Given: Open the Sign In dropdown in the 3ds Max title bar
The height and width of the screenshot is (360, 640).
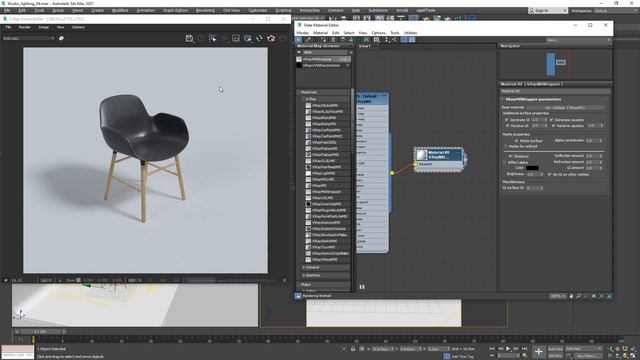Looking at the screenshot, I should pos(548,11).
